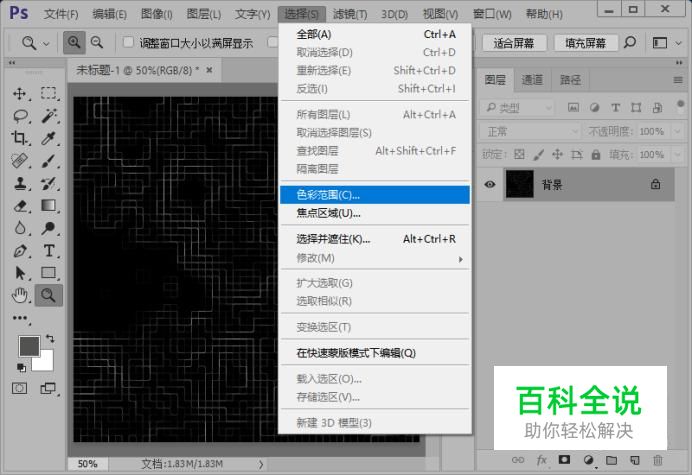
Task: Select the History Brush tool
Action: (x=49, y=183)
